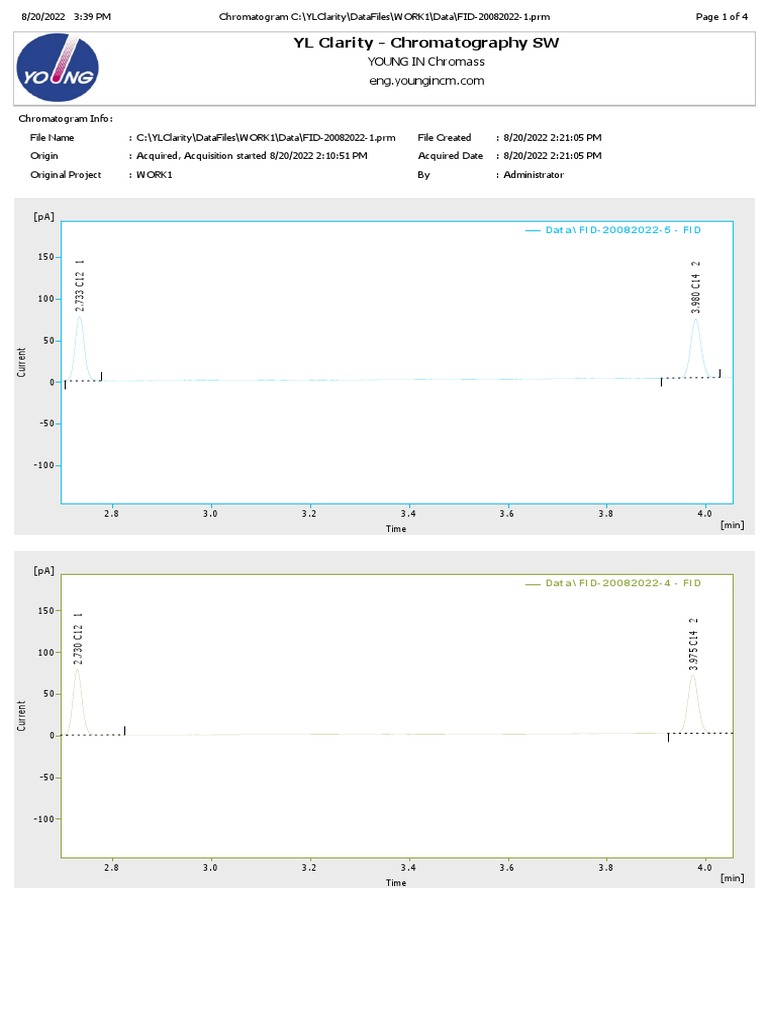Screen dimensions: 768x1024
Task: Click the FID-20082022-5 legend entry
Action: click(x=613, y=230)
